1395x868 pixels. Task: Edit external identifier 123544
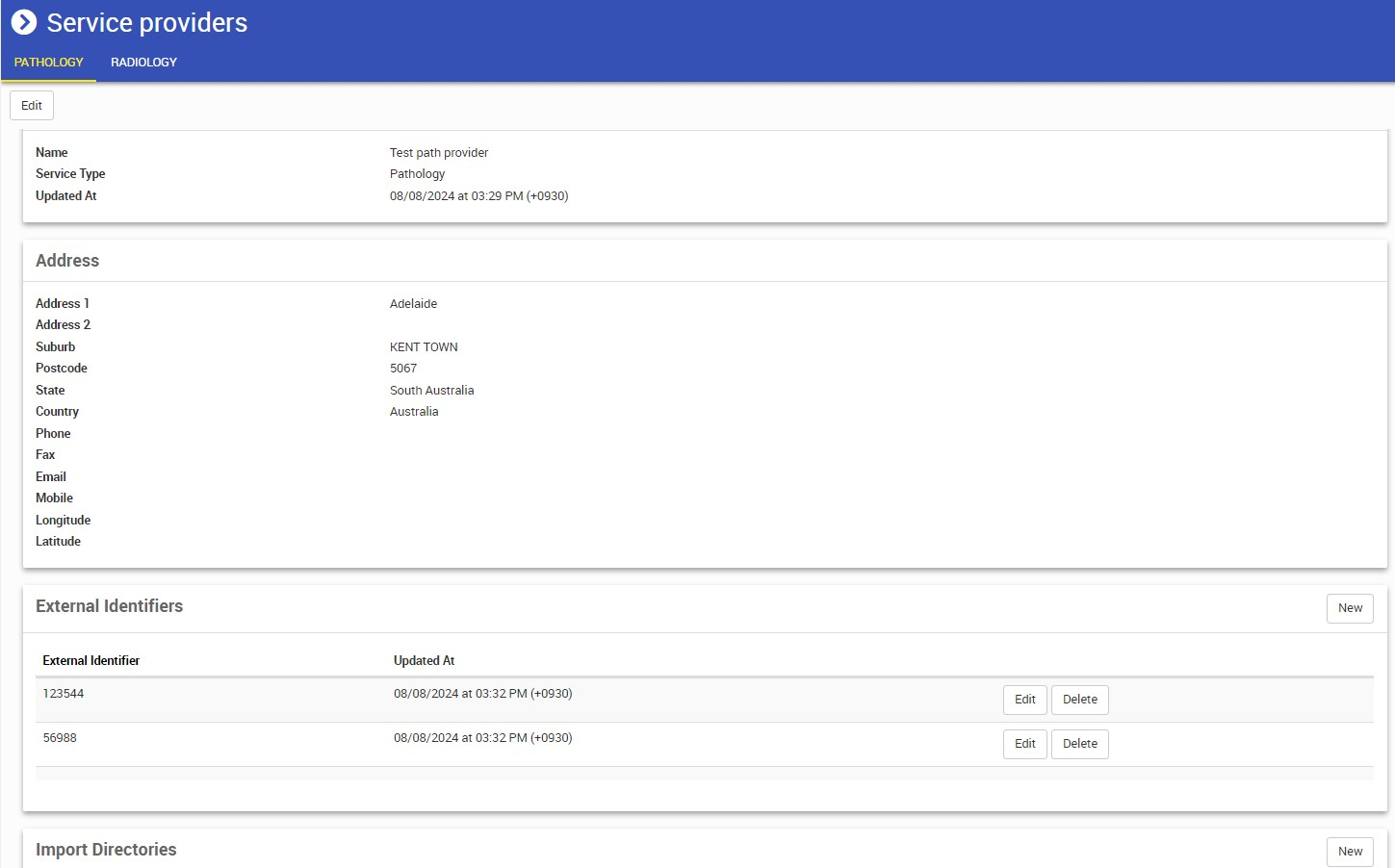(1025, 700)
